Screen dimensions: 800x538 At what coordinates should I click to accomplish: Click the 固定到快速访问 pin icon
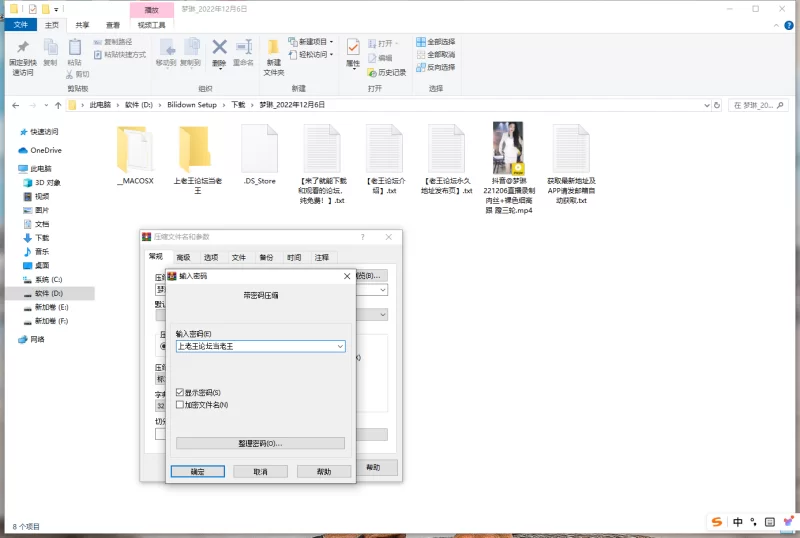[23, 48]
